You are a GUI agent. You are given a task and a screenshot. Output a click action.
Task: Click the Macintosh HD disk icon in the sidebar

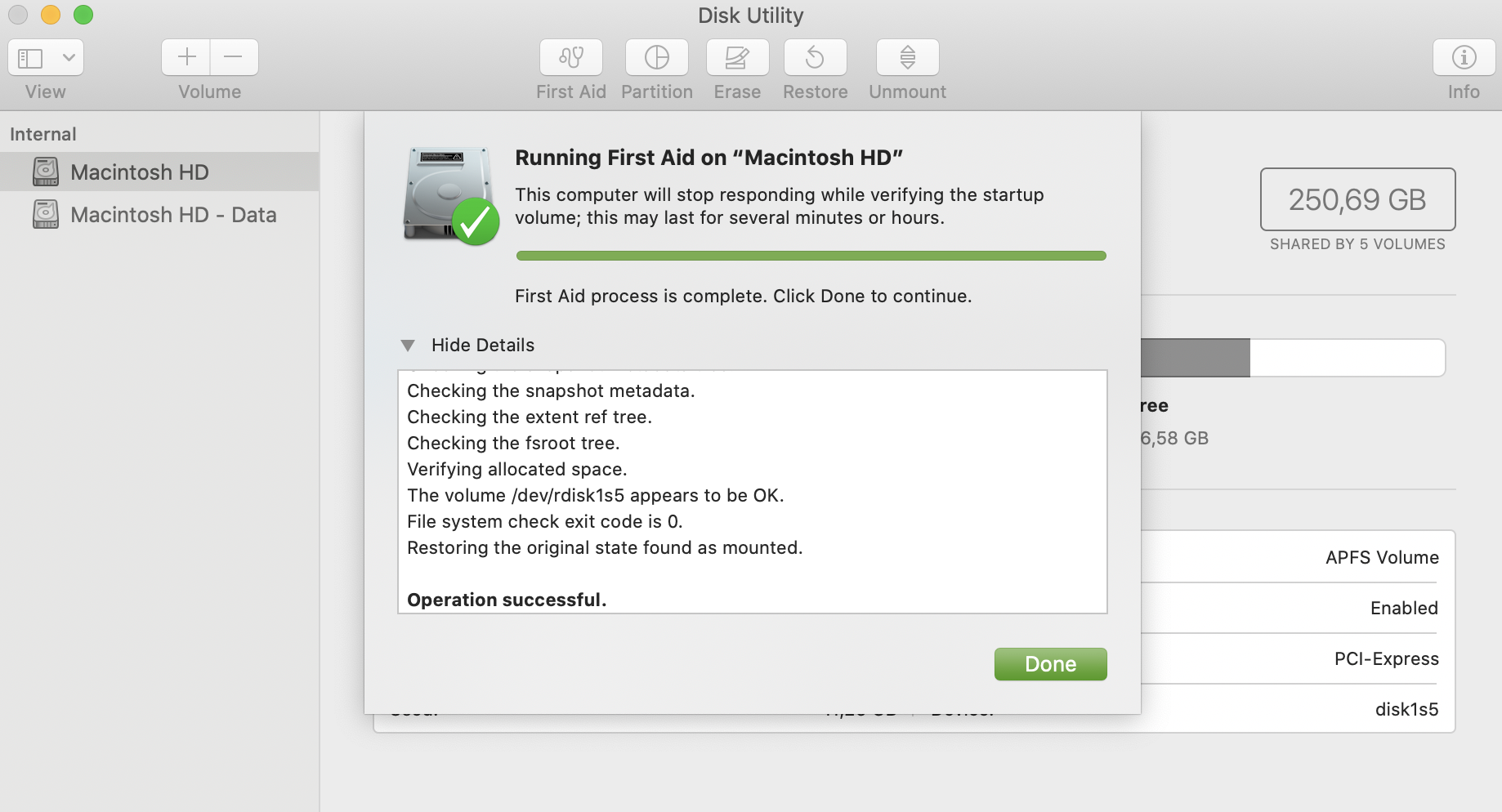pyautogui.click(x=46, y=172)
